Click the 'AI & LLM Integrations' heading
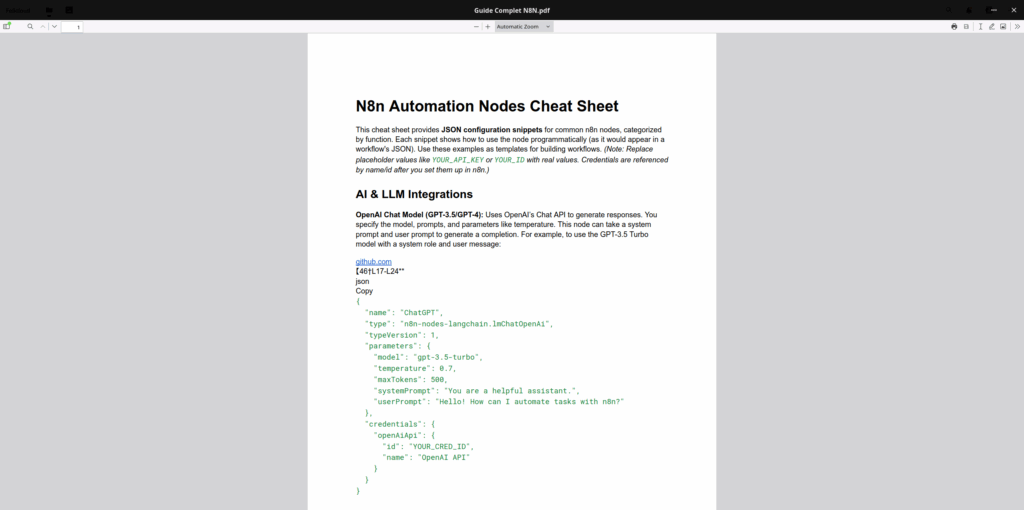 414,194
